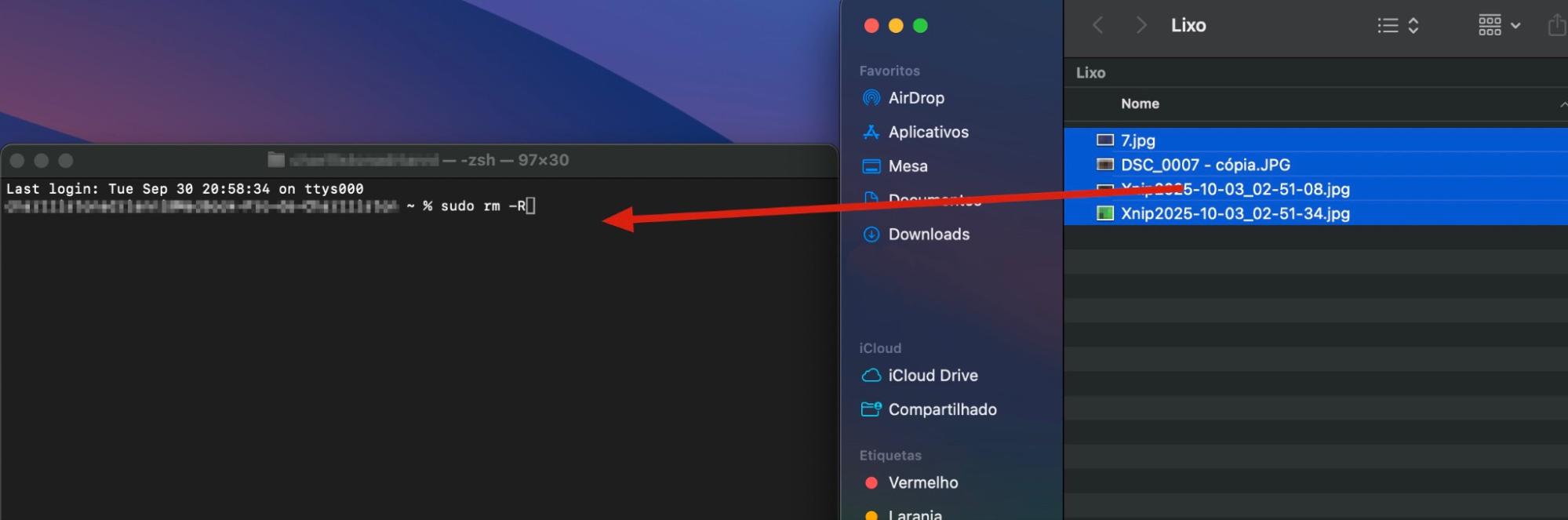Click the AirDrop sidebar icon
The height and width of the screenshot is (520, 1568).
coord(871,98)
